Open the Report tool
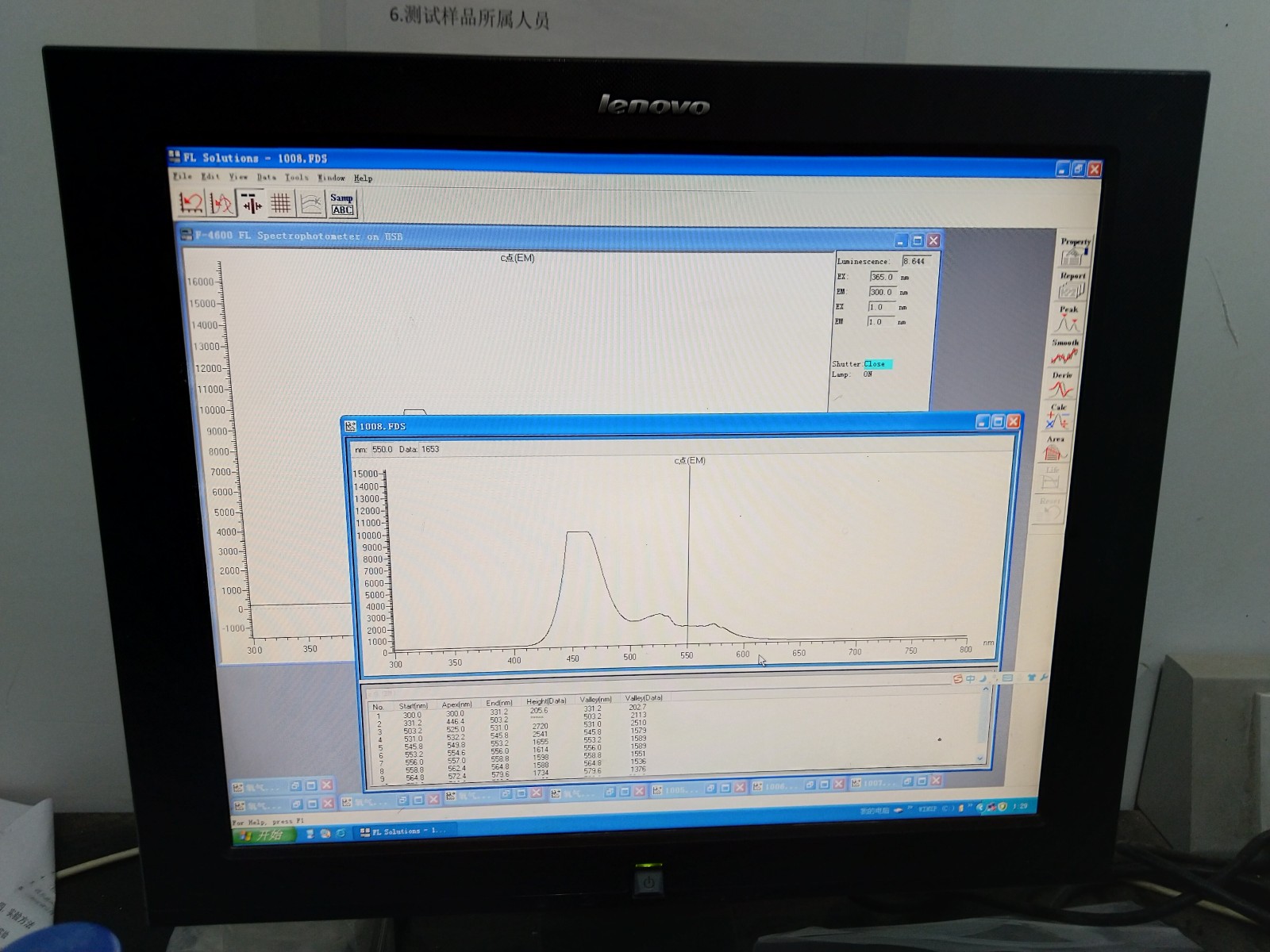This screenshot has height=952, width=1270. tap(1072, 286)
